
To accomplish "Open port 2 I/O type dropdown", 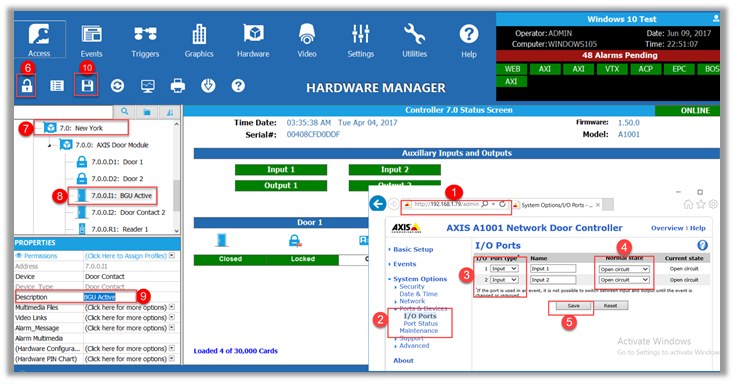I will click(504, 280).
